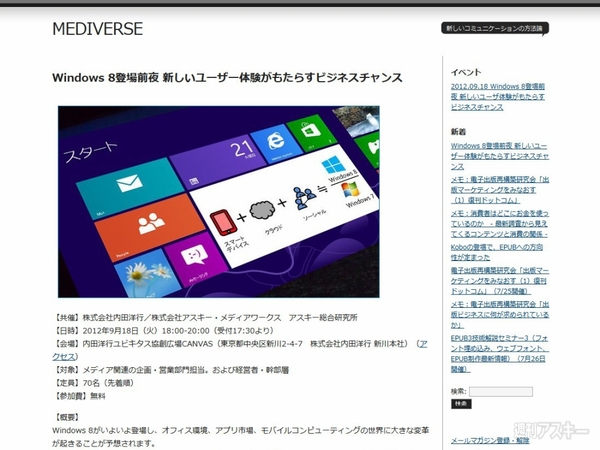Screen dimensions: 600x450
Task: Open EPUB3技術解説セミナー3 (7月26日開催) link
Action: [x=499, y=354]
